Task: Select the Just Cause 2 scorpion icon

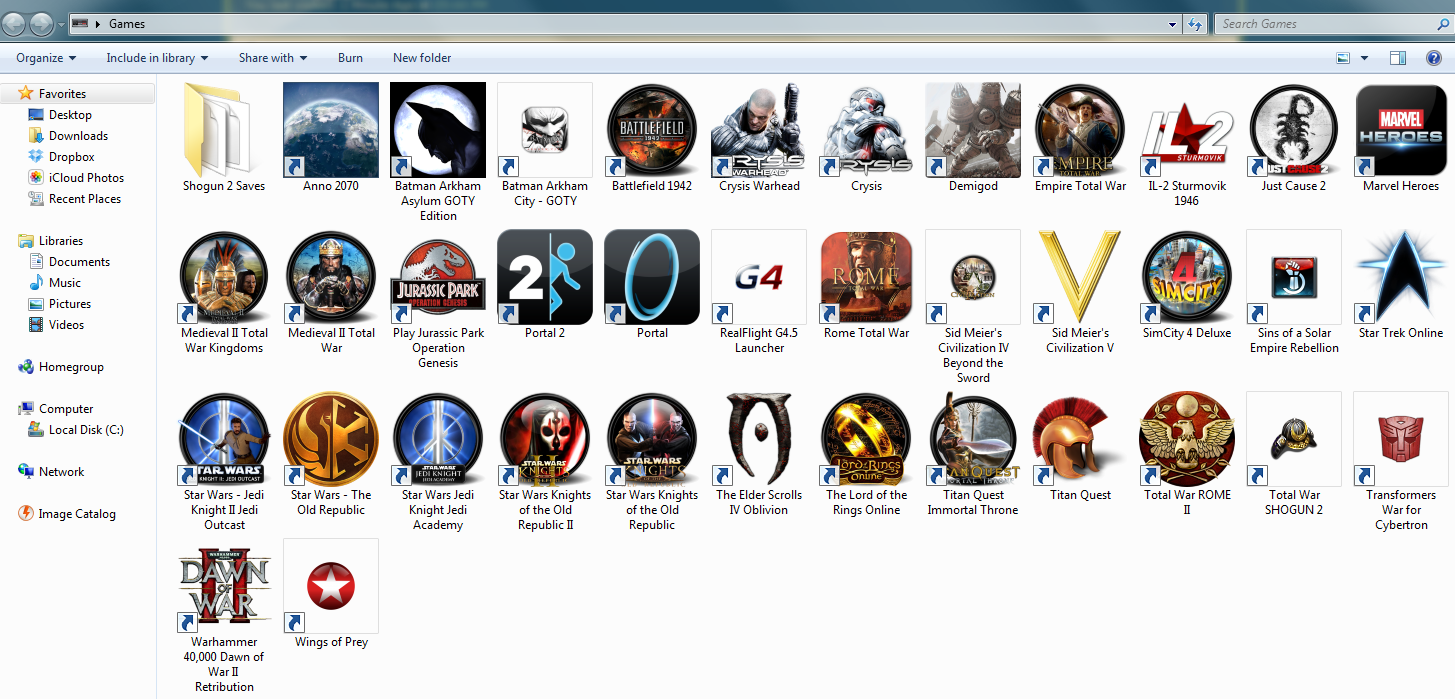Action: pyautogui.click(x=1294, y=130)
